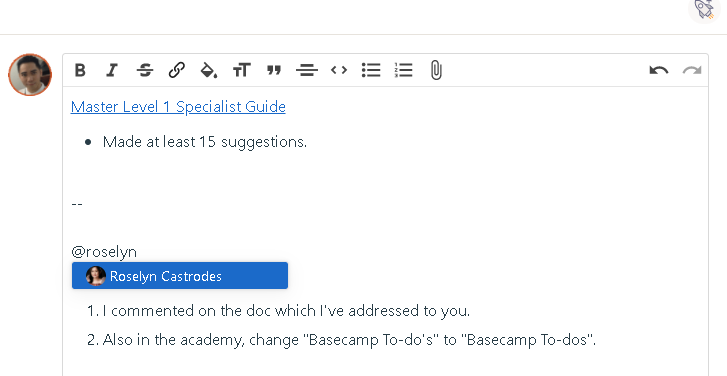Viewport: 727px width, 376px height.
Task: Undo the last edit
Action: 659,70
